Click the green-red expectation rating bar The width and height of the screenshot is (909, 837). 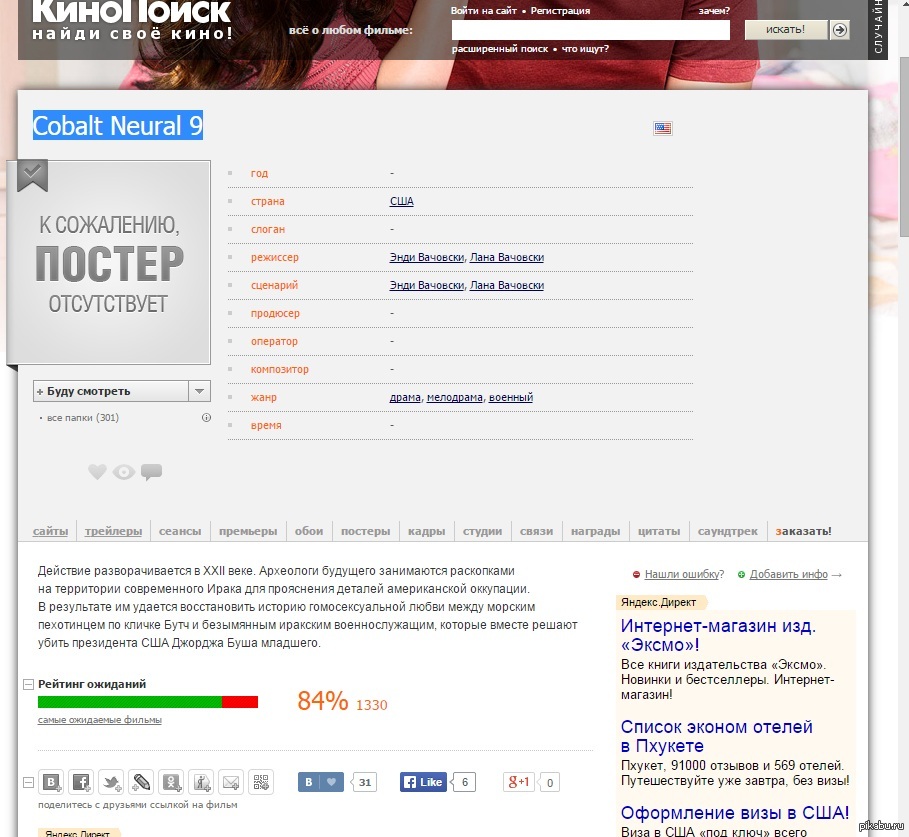(148, 702)
